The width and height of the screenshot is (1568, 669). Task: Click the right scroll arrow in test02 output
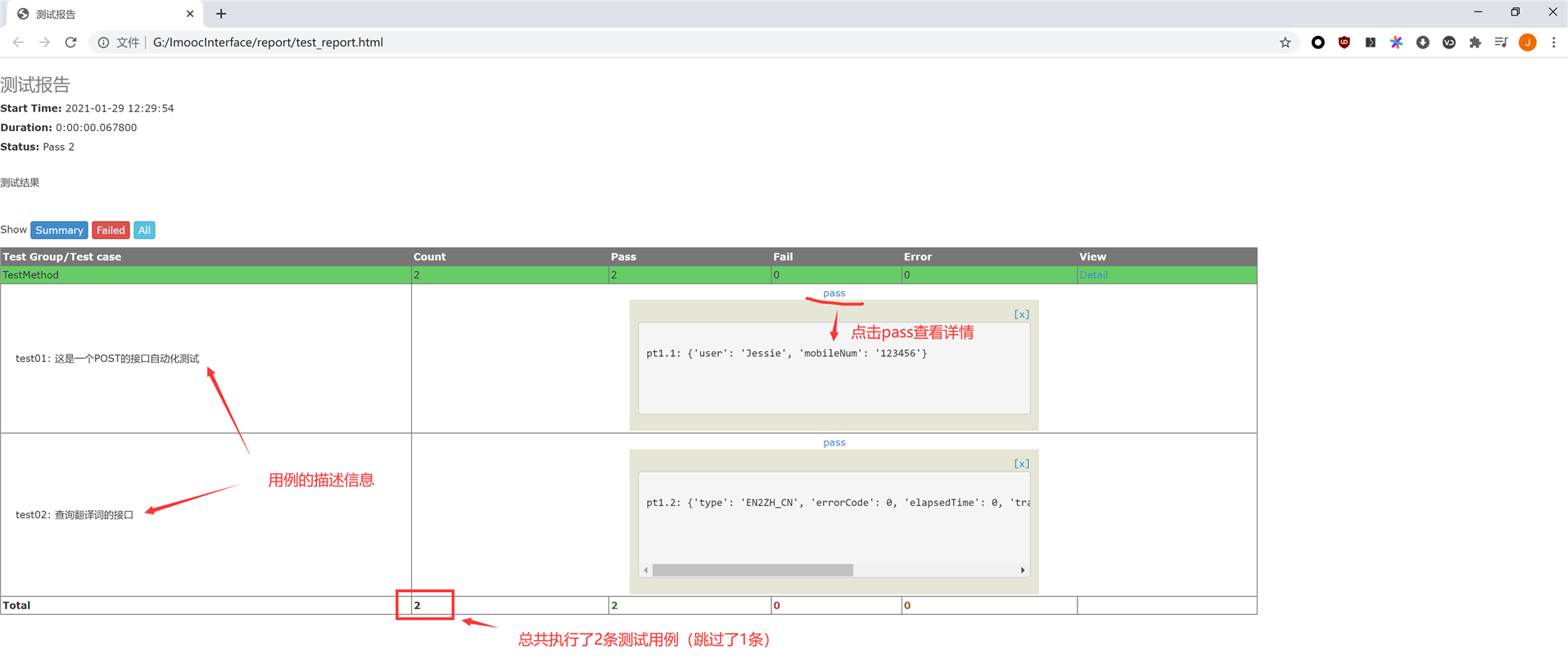1023,570
